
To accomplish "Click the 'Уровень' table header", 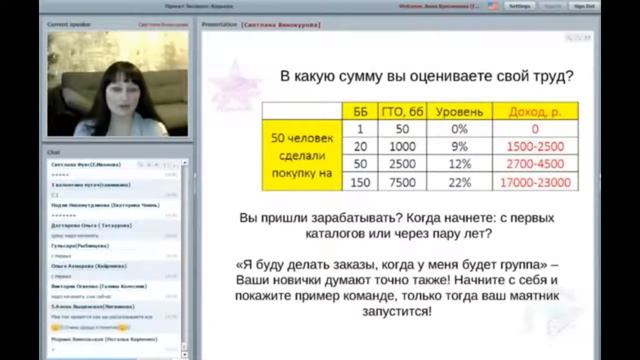I will [460, 111].
